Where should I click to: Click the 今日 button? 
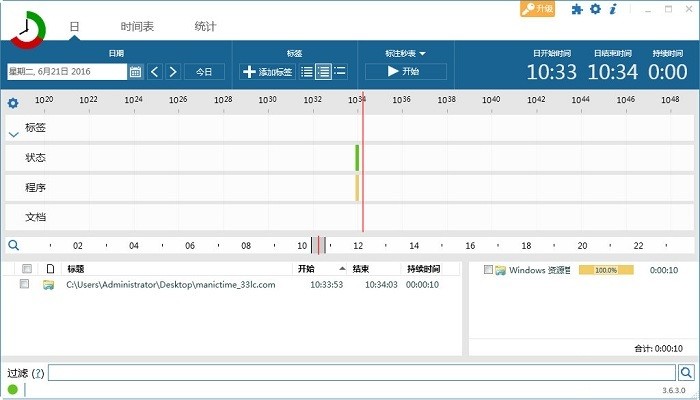tap(204, 72)
